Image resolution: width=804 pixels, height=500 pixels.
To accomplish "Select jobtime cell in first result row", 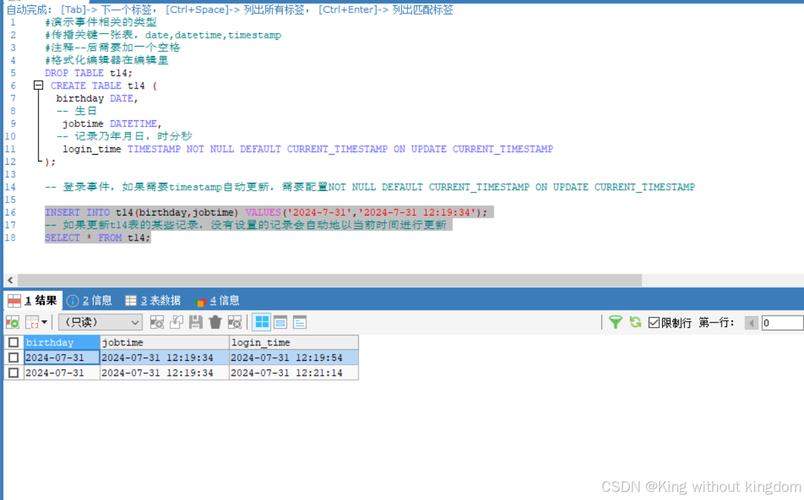I will tap(165, 357).
